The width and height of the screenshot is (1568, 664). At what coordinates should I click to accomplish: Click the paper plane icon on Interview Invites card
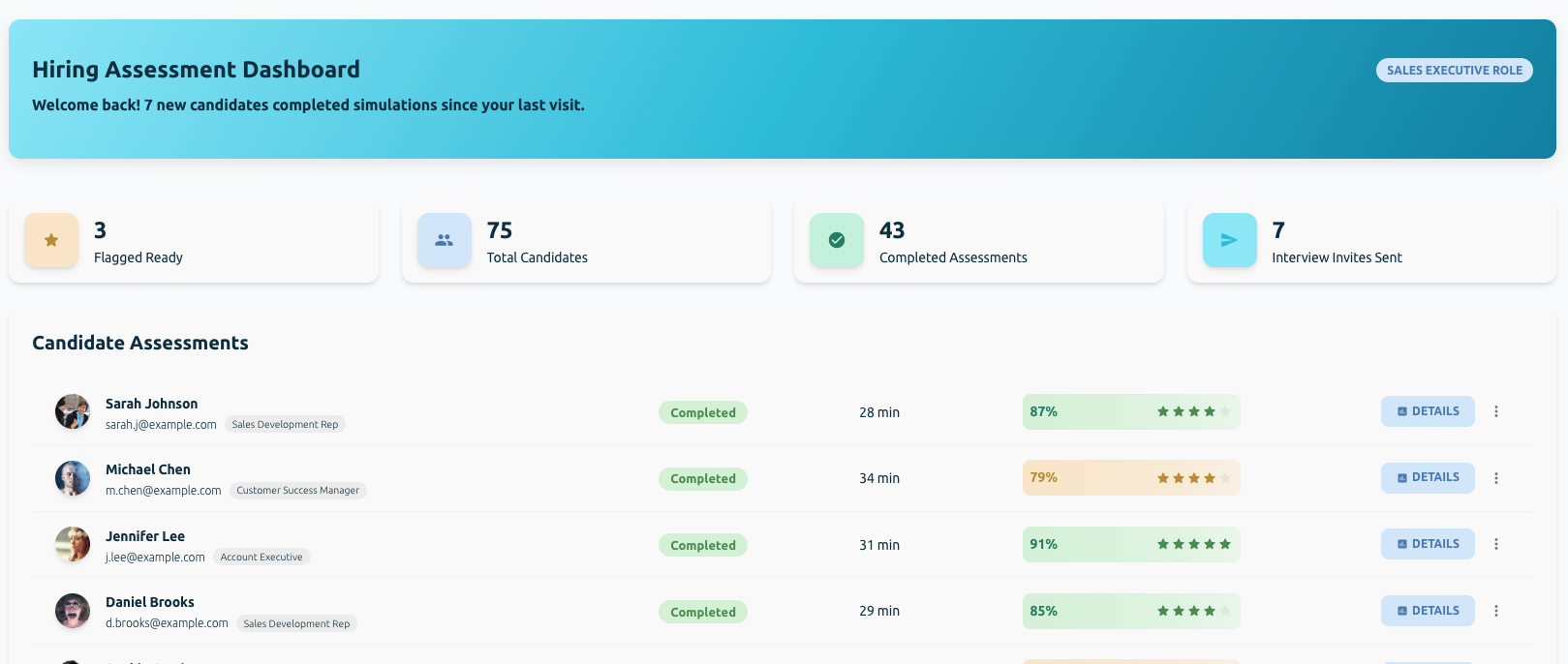(x=1229, y=240)
